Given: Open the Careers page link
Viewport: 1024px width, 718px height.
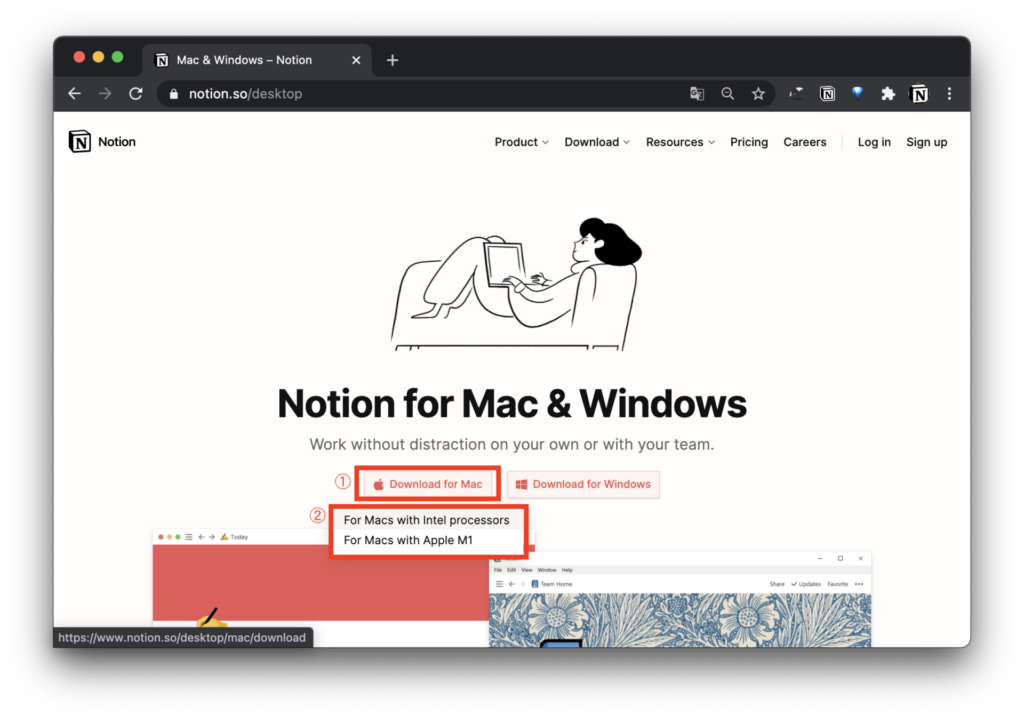Looking at the screenshot, I should click(x=805, y=142).
